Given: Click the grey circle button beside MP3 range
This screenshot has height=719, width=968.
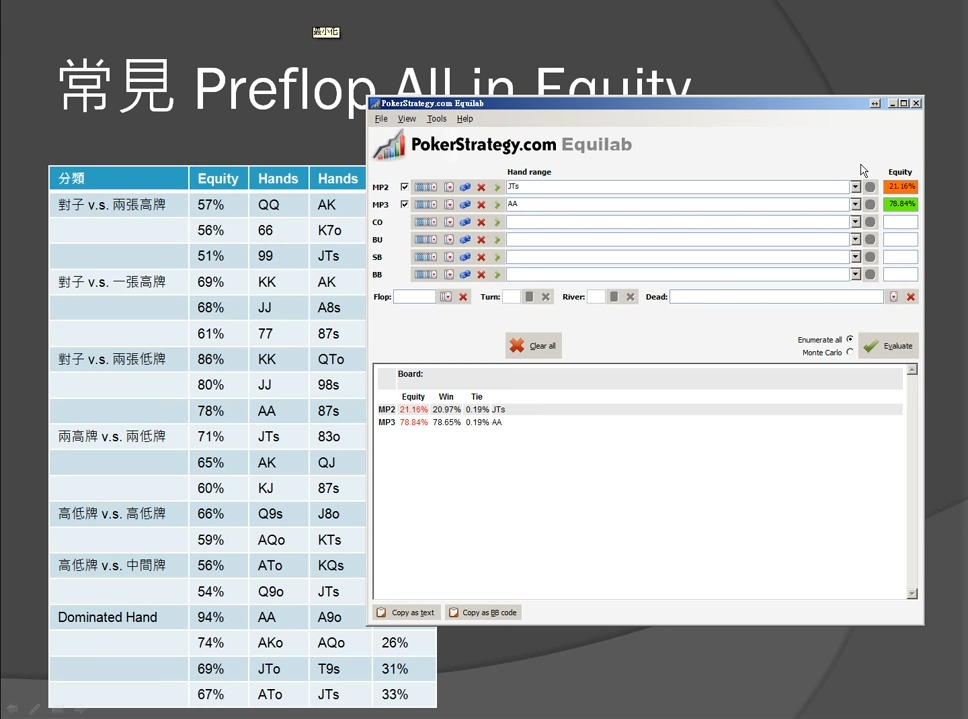Looking at the screenshot, I should (x=870, y=204).
